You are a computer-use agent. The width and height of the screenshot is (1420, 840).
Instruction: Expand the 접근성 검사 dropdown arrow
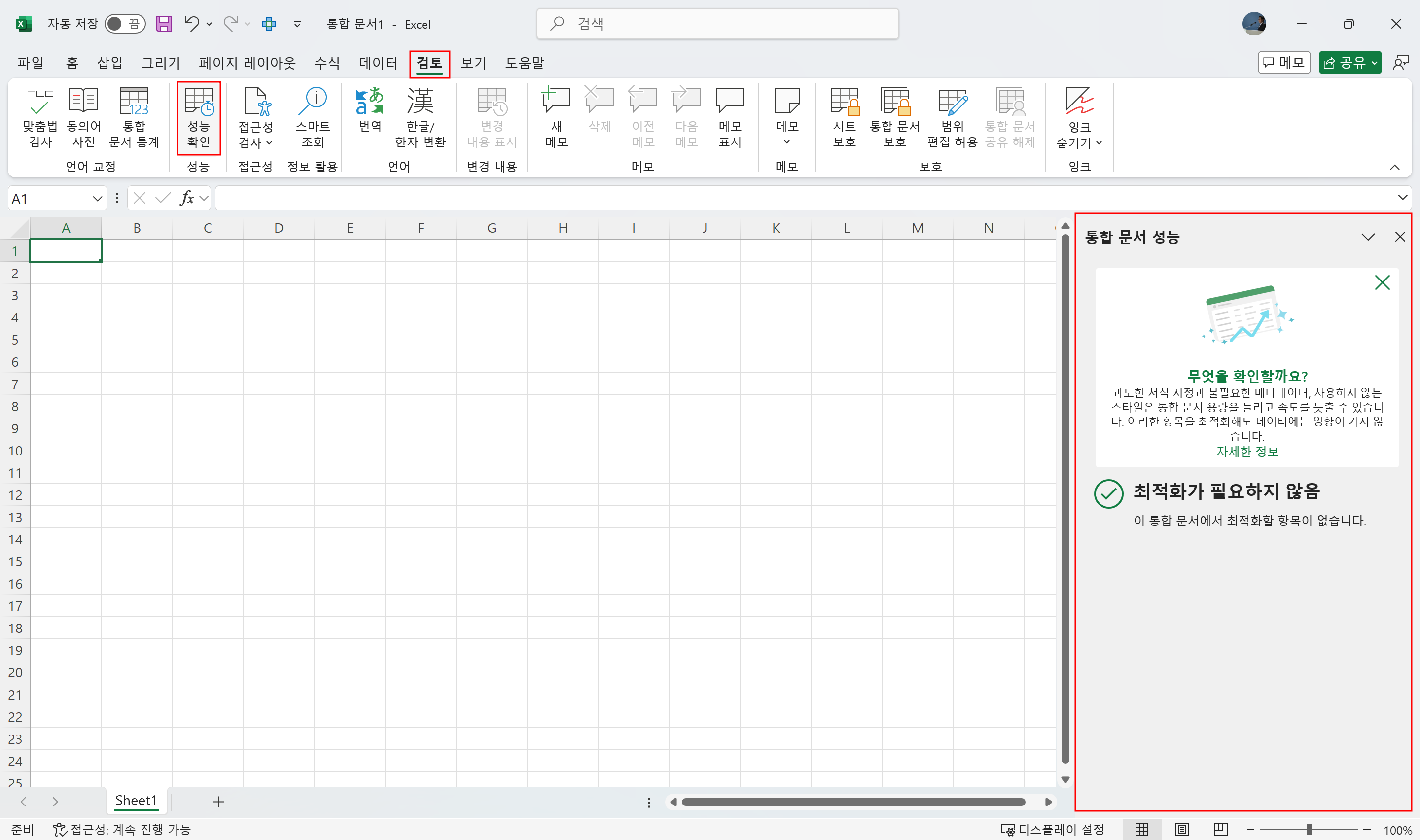click(x=269, y=142)
